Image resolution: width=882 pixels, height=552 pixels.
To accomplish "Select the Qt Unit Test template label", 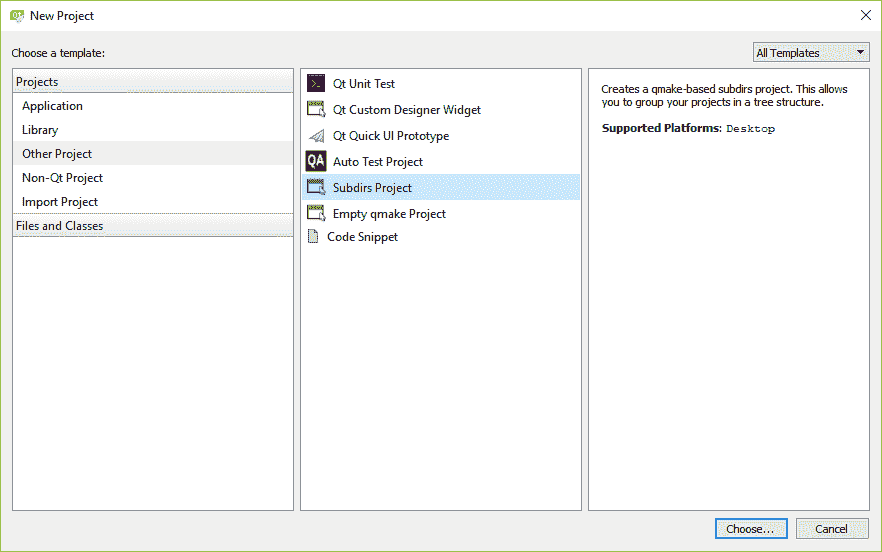I will click(x=364, y=84).
